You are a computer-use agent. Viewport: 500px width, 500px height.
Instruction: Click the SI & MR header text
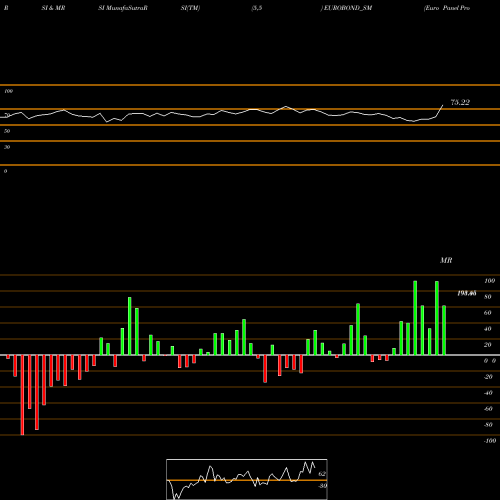[x=53, y=8]
